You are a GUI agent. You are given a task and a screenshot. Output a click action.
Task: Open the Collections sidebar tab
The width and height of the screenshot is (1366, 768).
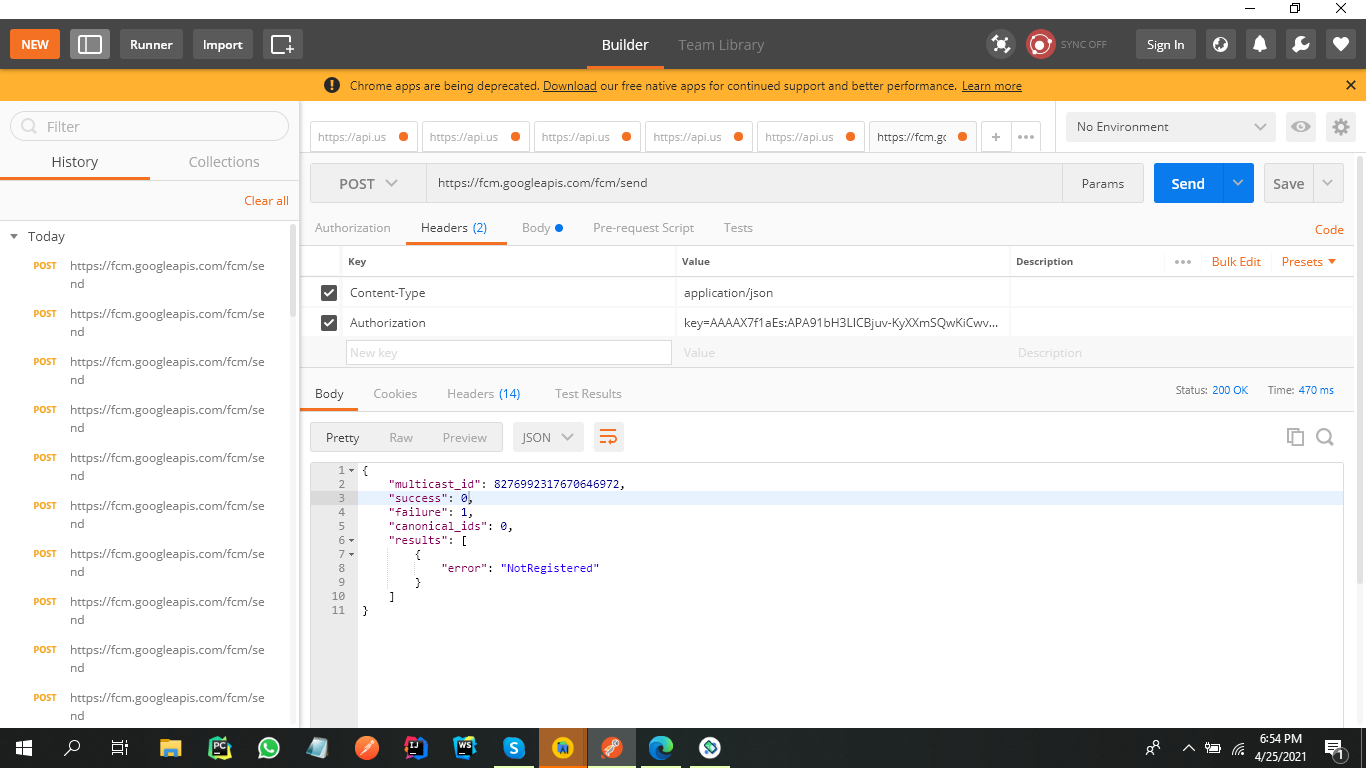[x=223, y=161]
